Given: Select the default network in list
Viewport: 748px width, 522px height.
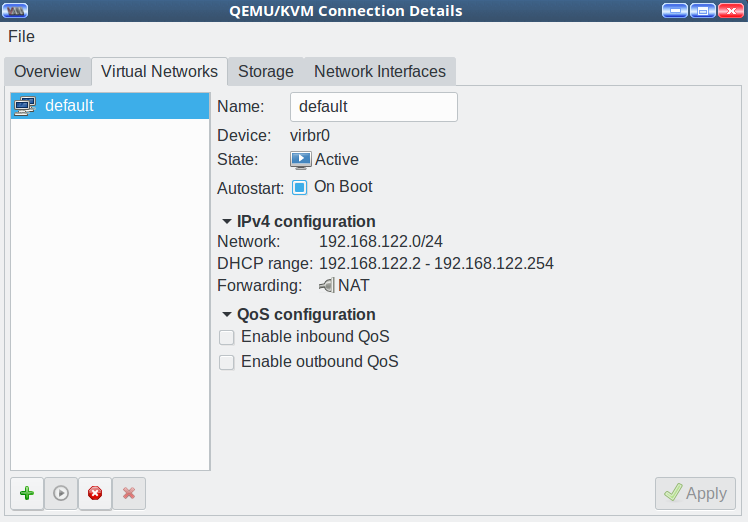Looking at the screenshot, I should click(x=110, y=106).
